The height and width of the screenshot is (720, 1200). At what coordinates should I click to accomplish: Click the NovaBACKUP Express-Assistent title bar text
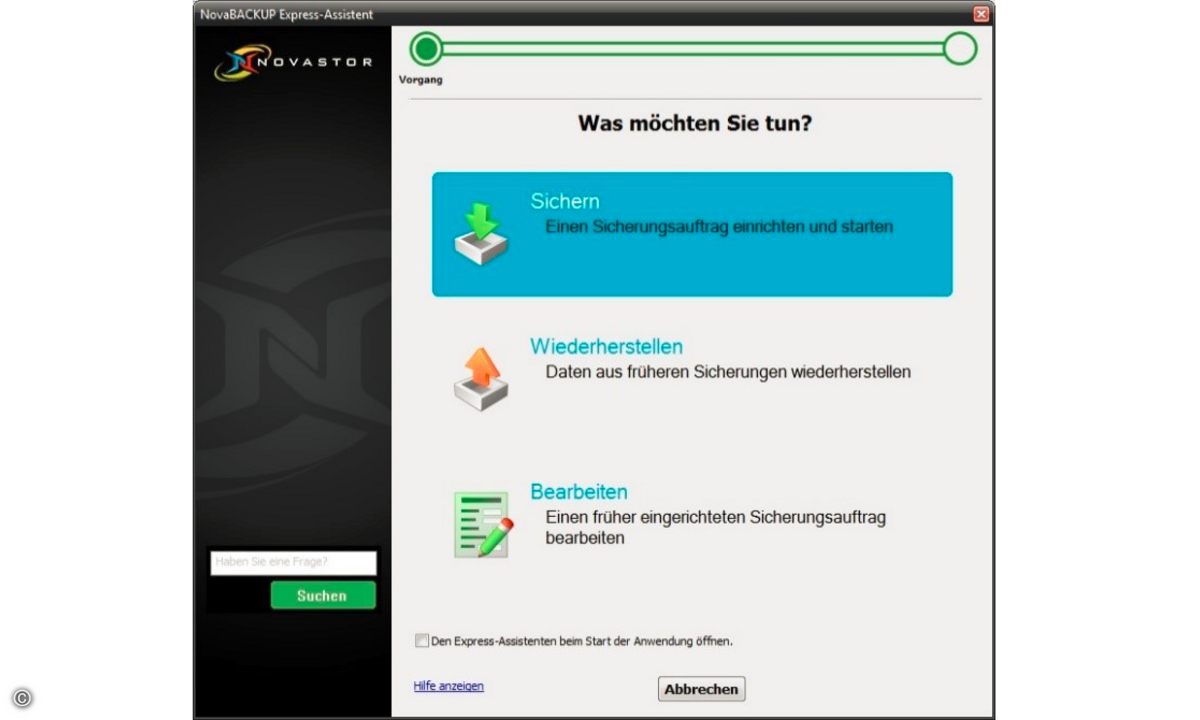pos(287,14)
